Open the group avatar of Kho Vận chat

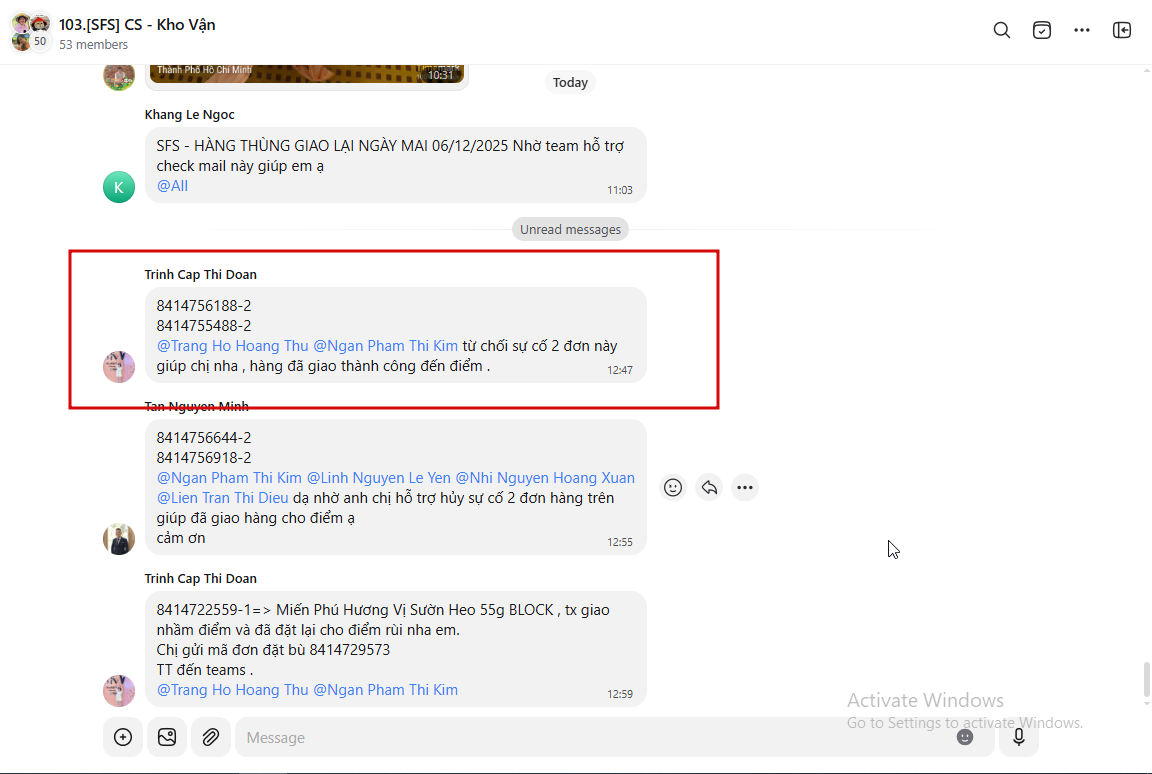click(x=31, y=32)
